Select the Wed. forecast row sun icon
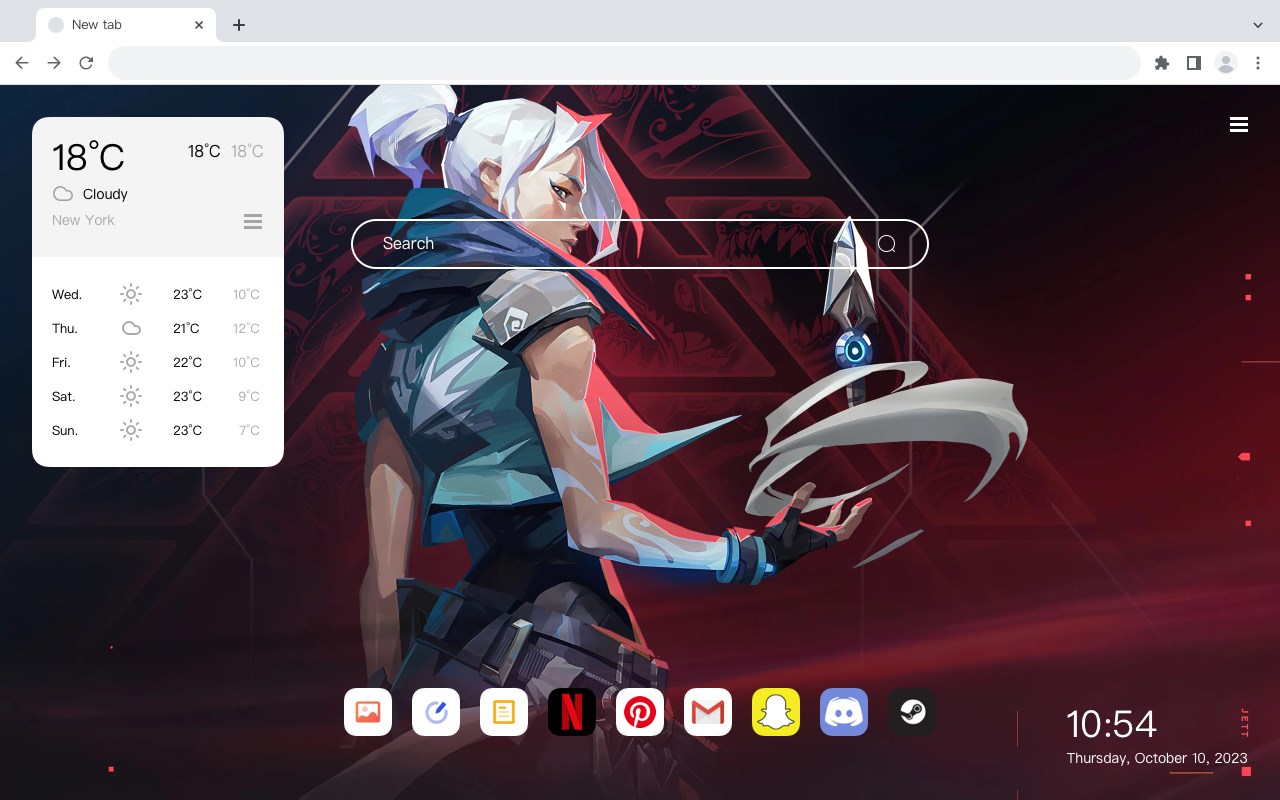Viewport: 1280px width, 800px height. 131,294
